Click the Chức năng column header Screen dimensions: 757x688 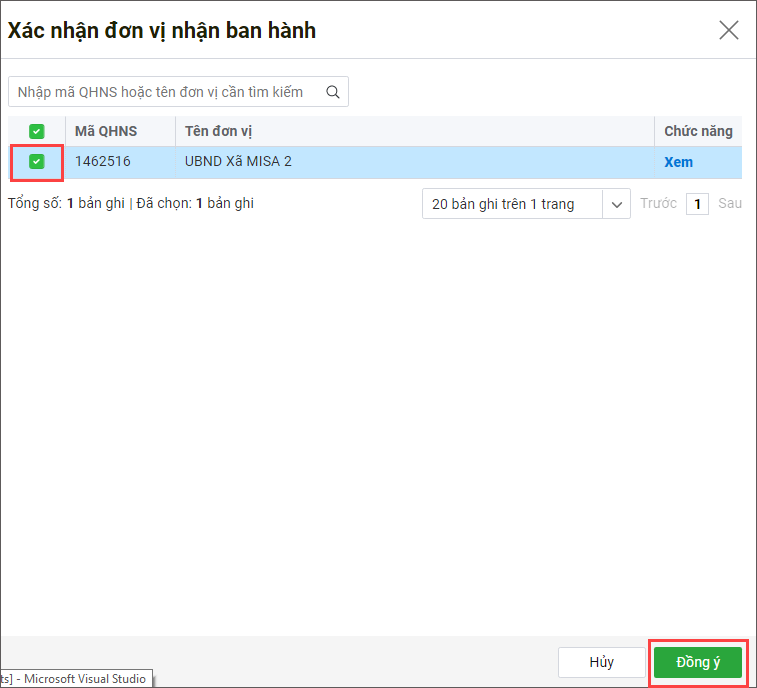(x=698, y=131)
